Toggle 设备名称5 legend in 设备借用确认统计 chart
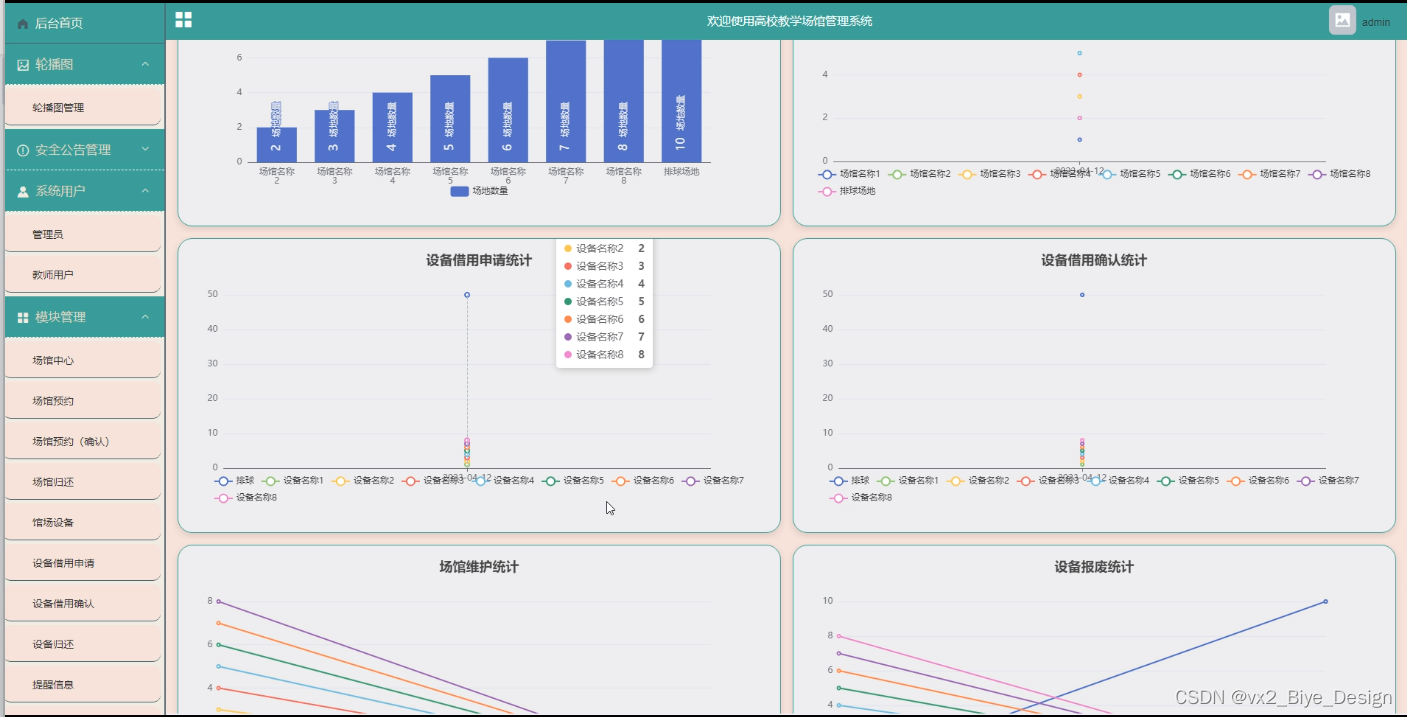1407x717 pixels. (1187, 481)
